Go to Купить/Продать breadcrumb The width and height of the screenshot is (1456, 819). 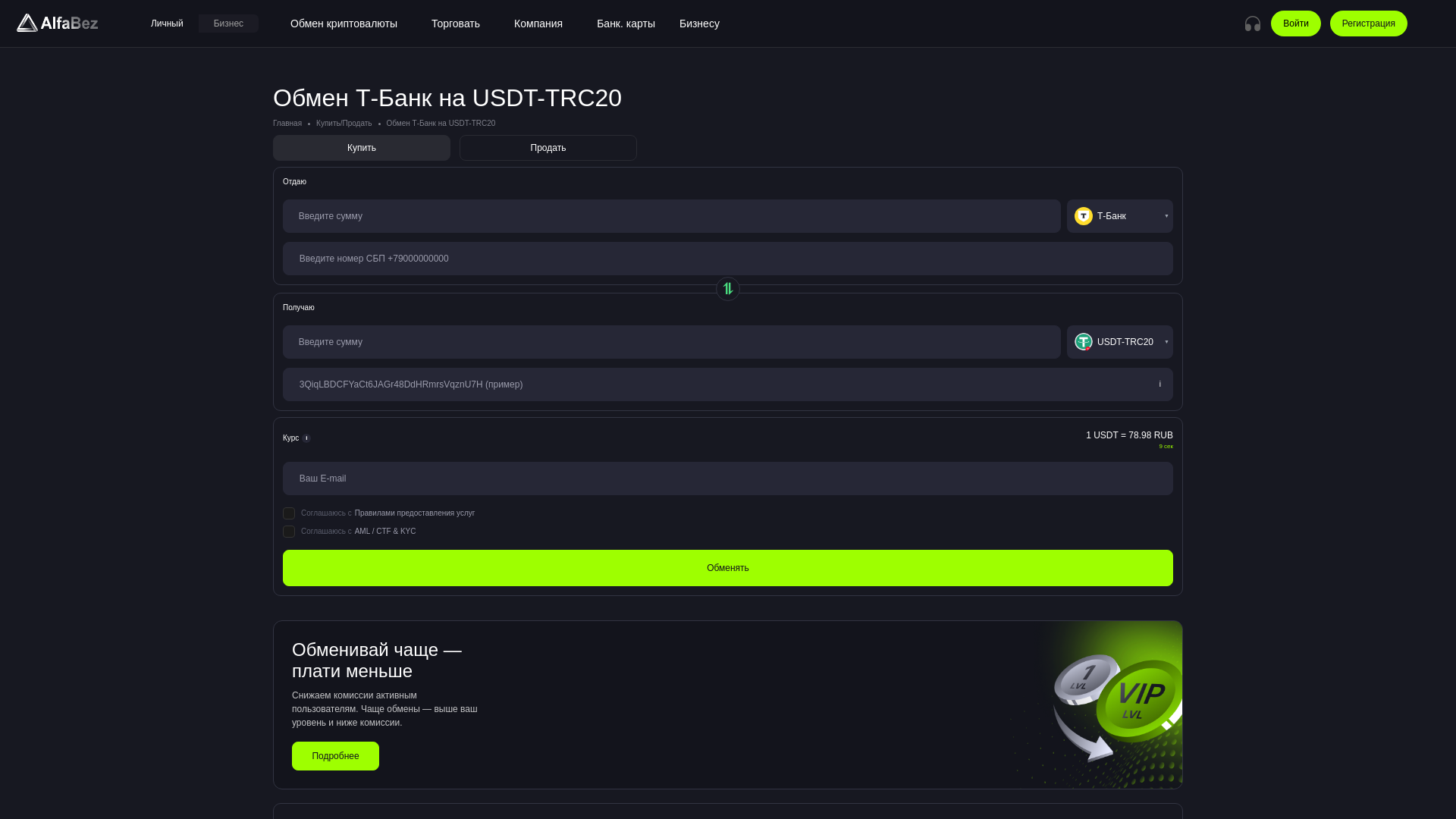coord(344,124)
